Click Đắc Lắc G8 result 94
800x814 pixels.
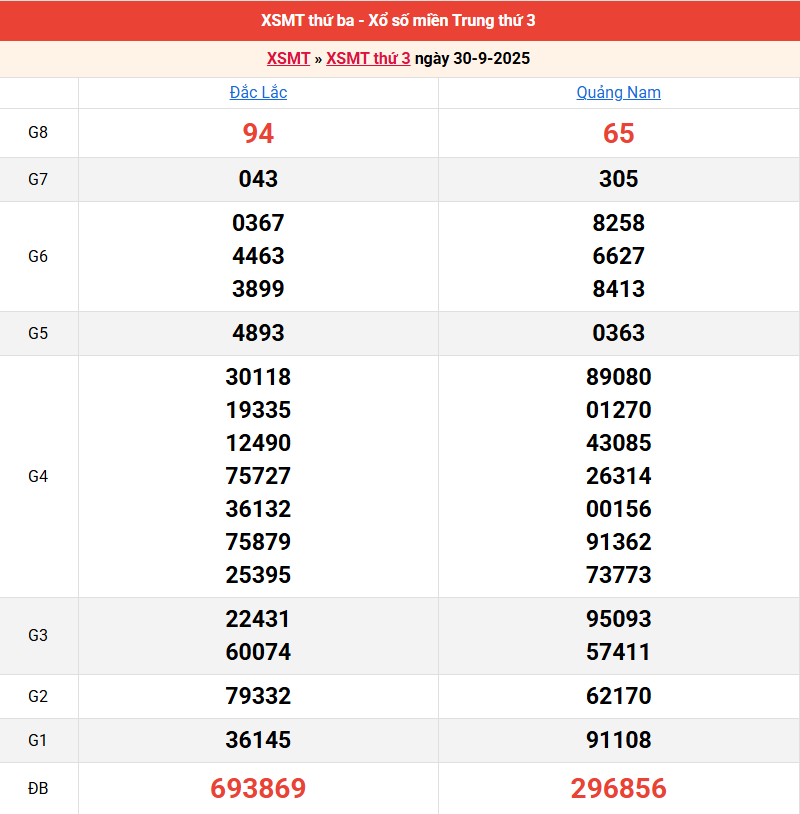(x=258, y=133)
